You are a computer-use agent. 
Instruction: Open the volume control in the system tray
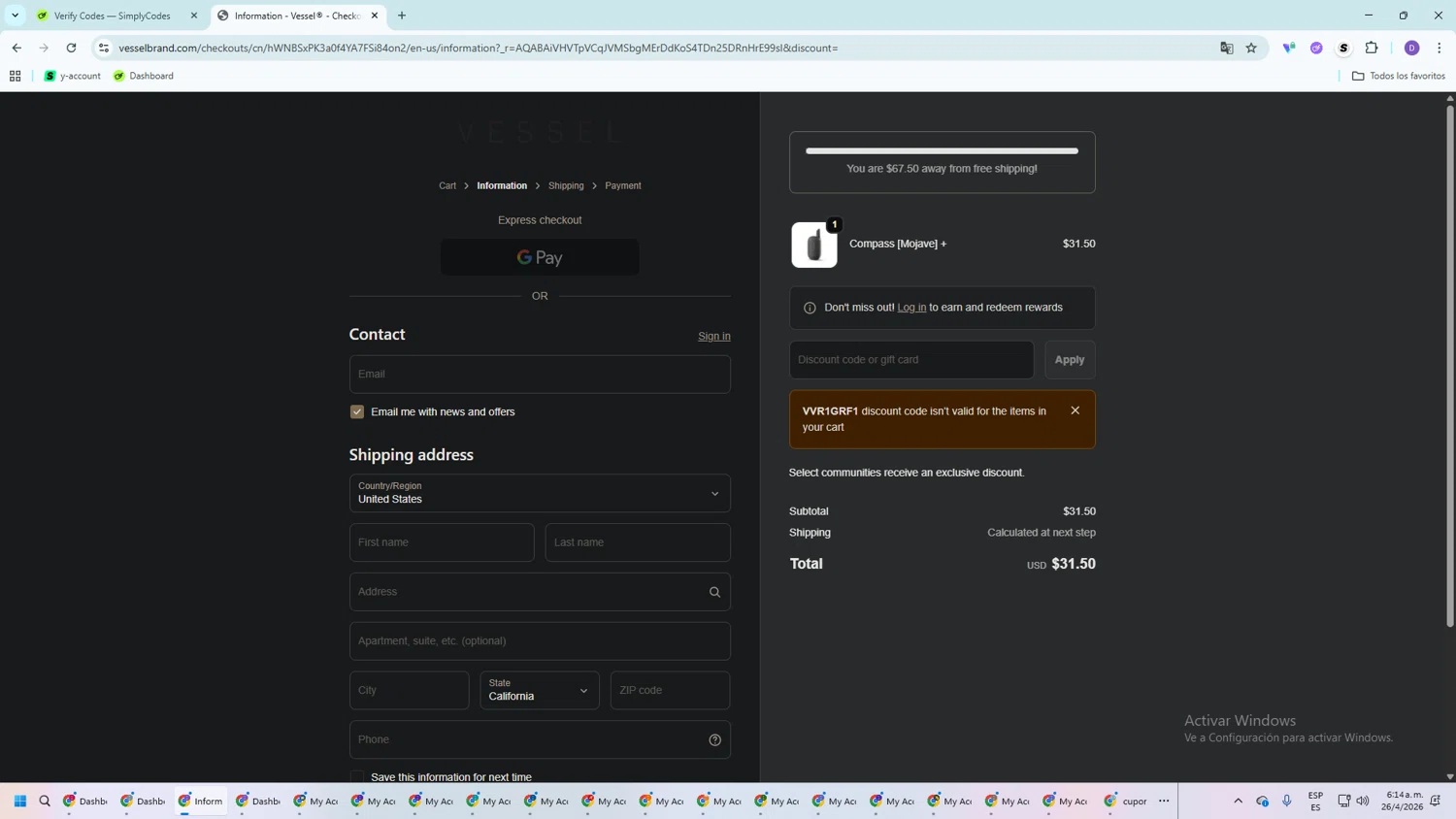[x=1363, y=802]
